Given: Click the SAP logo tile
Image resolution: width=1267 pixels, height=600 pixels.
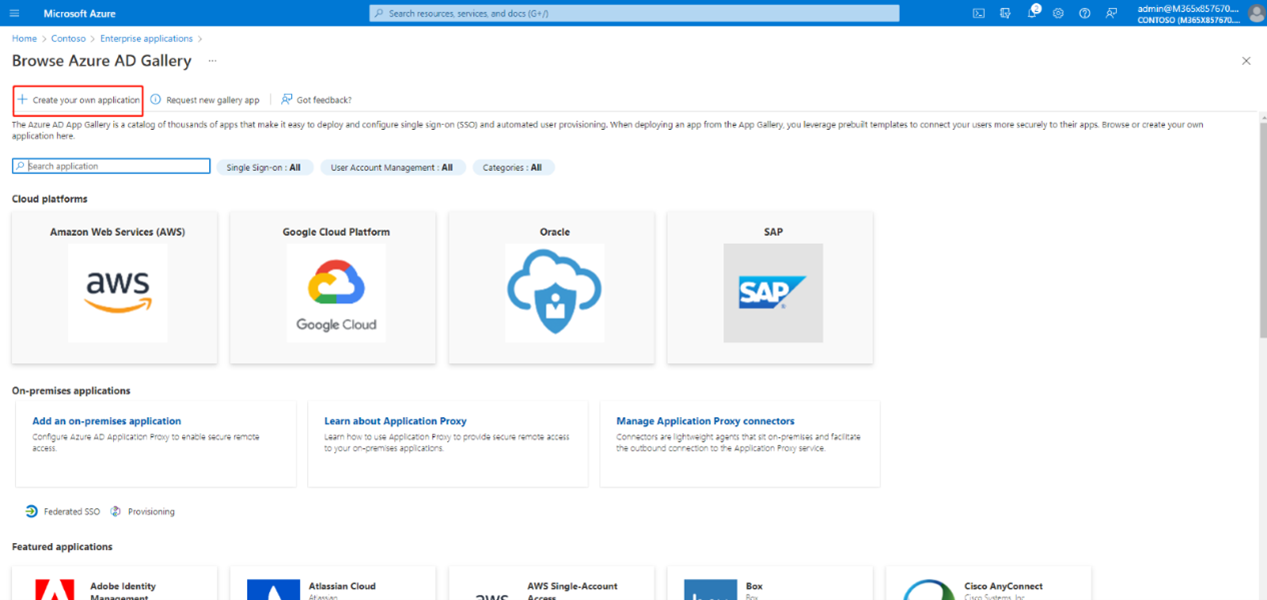Looking at the screenshot, I should pos(773,293).
